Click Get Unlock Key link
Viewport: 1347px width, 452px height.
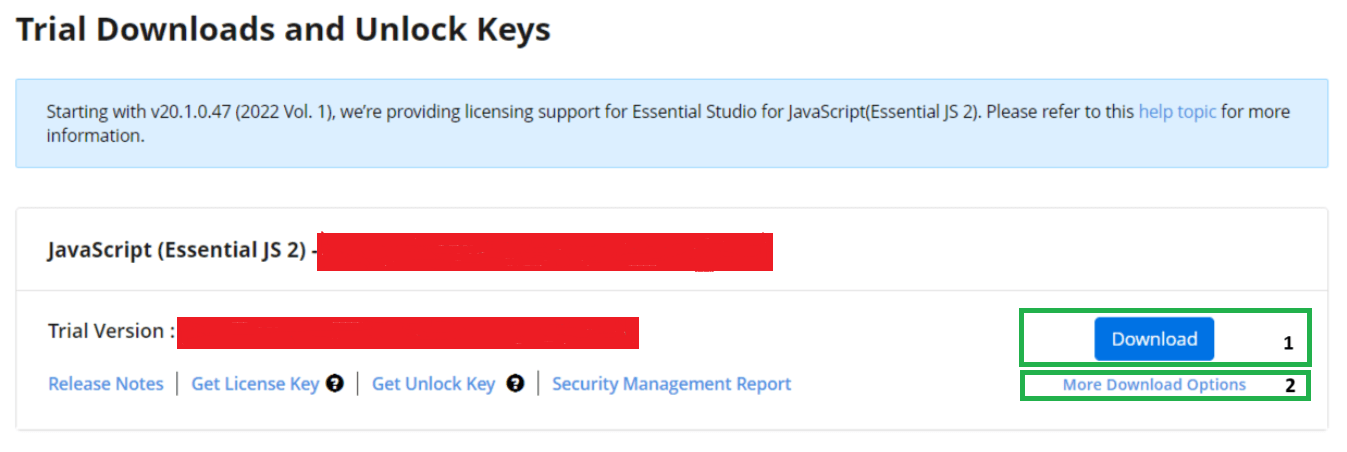[x=433, y=384]
